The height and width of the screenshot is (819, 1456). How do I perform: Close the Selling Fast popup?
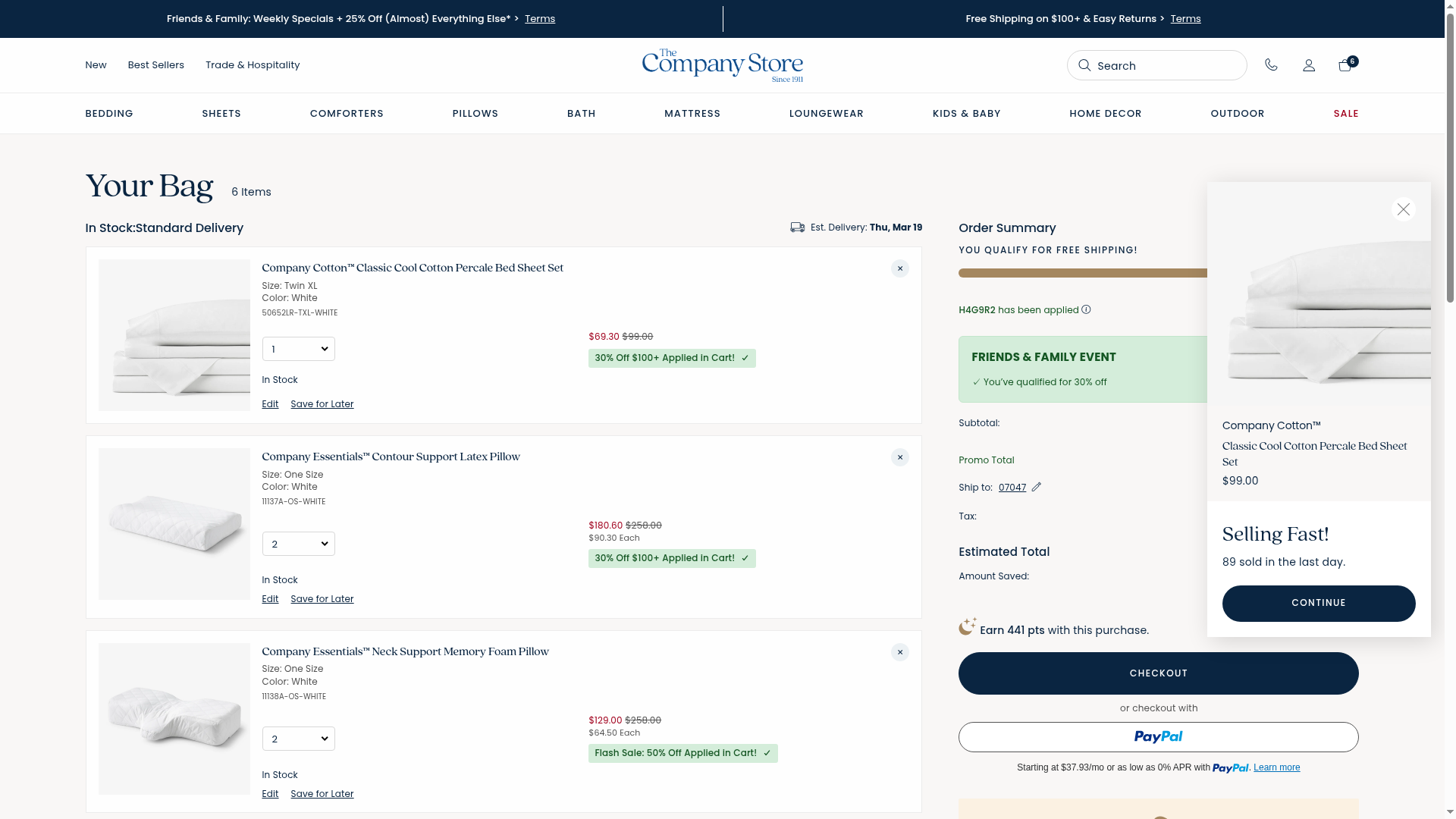pos(1403,209)
